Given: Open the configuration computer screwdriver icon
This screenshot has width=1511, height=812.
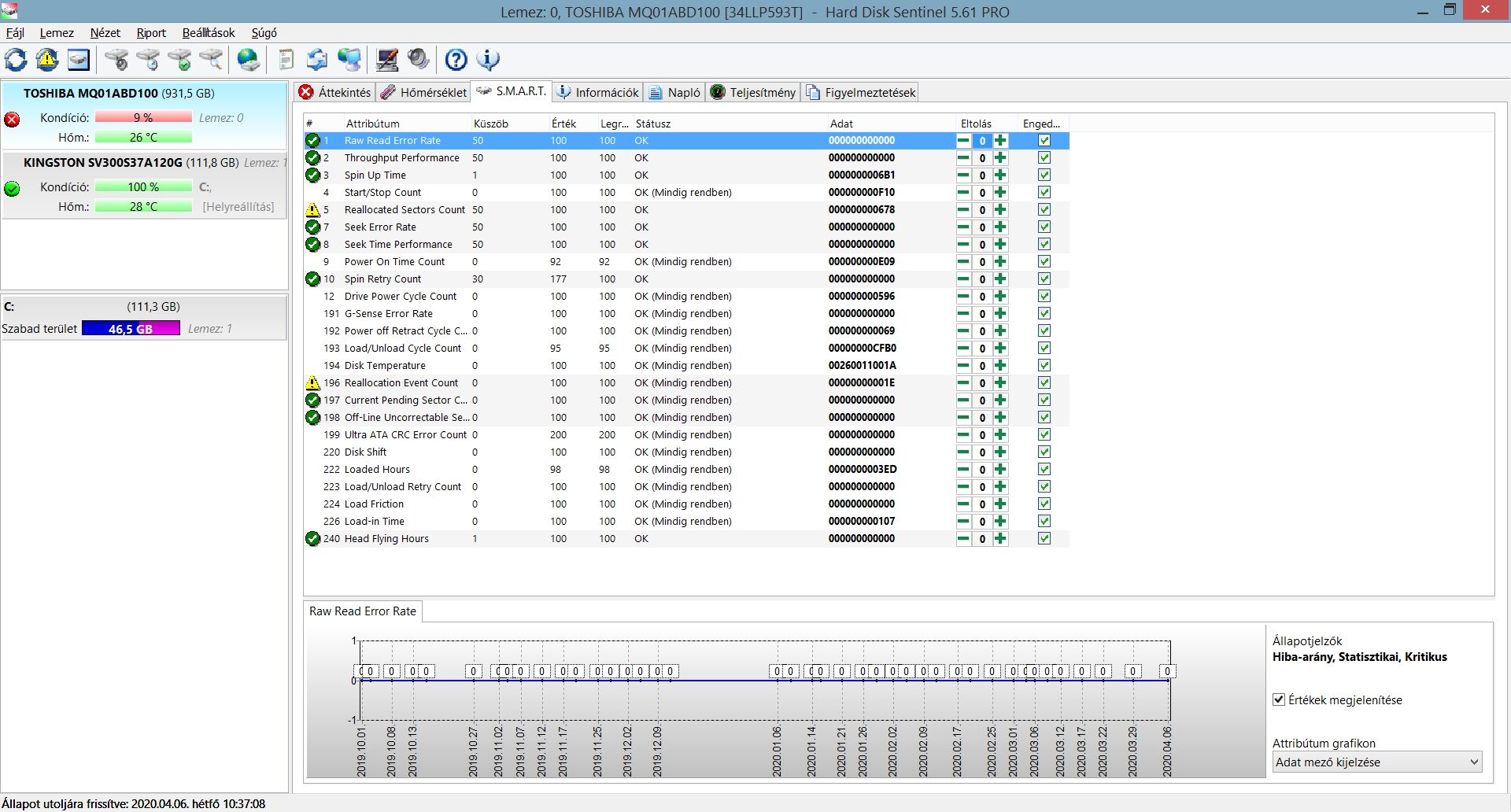Looking at the screenshot, I should 387,60.
